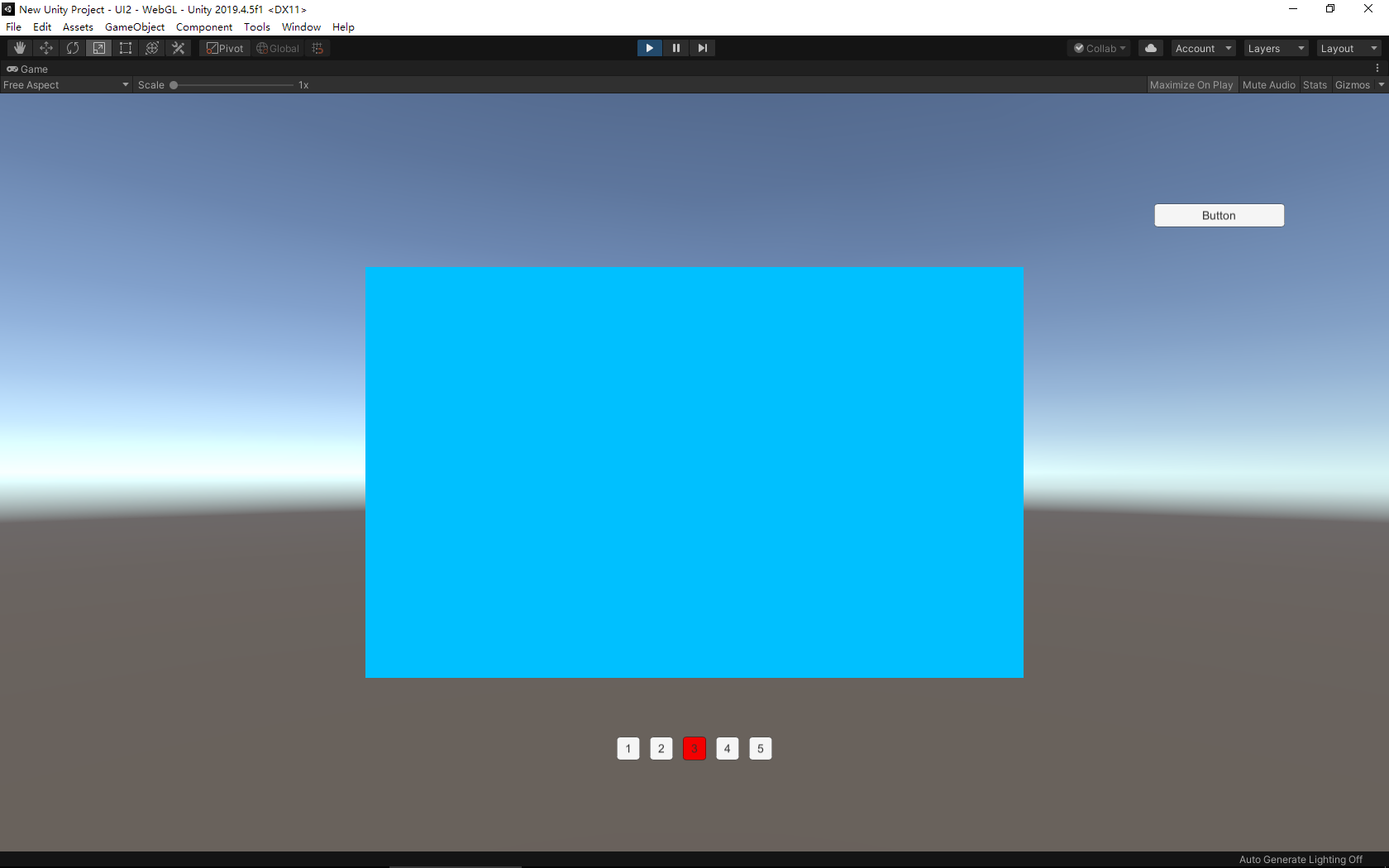Open the Free Aspect dropdown
Viewport: 1389px width, 868px height.
pos(66,84)
